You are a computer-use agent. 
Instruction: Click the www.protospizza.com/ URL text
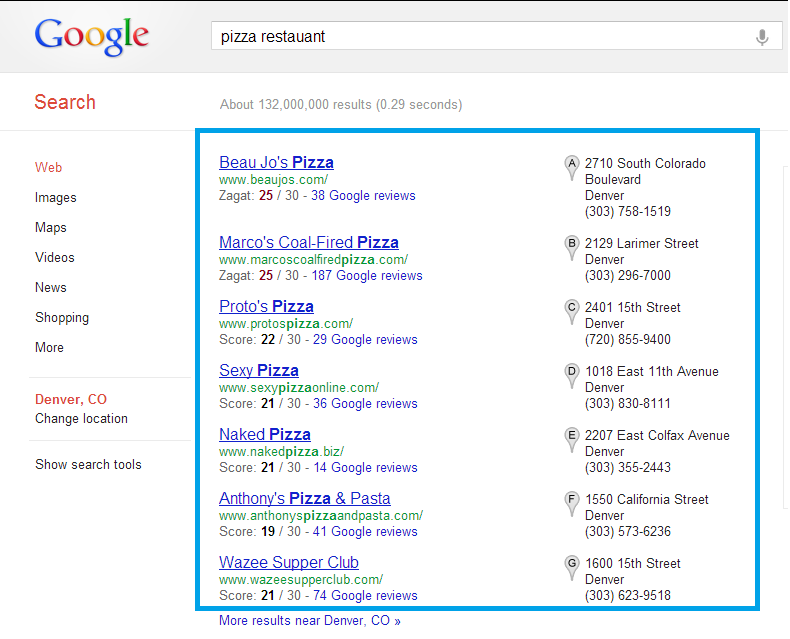tap(286, 324)
